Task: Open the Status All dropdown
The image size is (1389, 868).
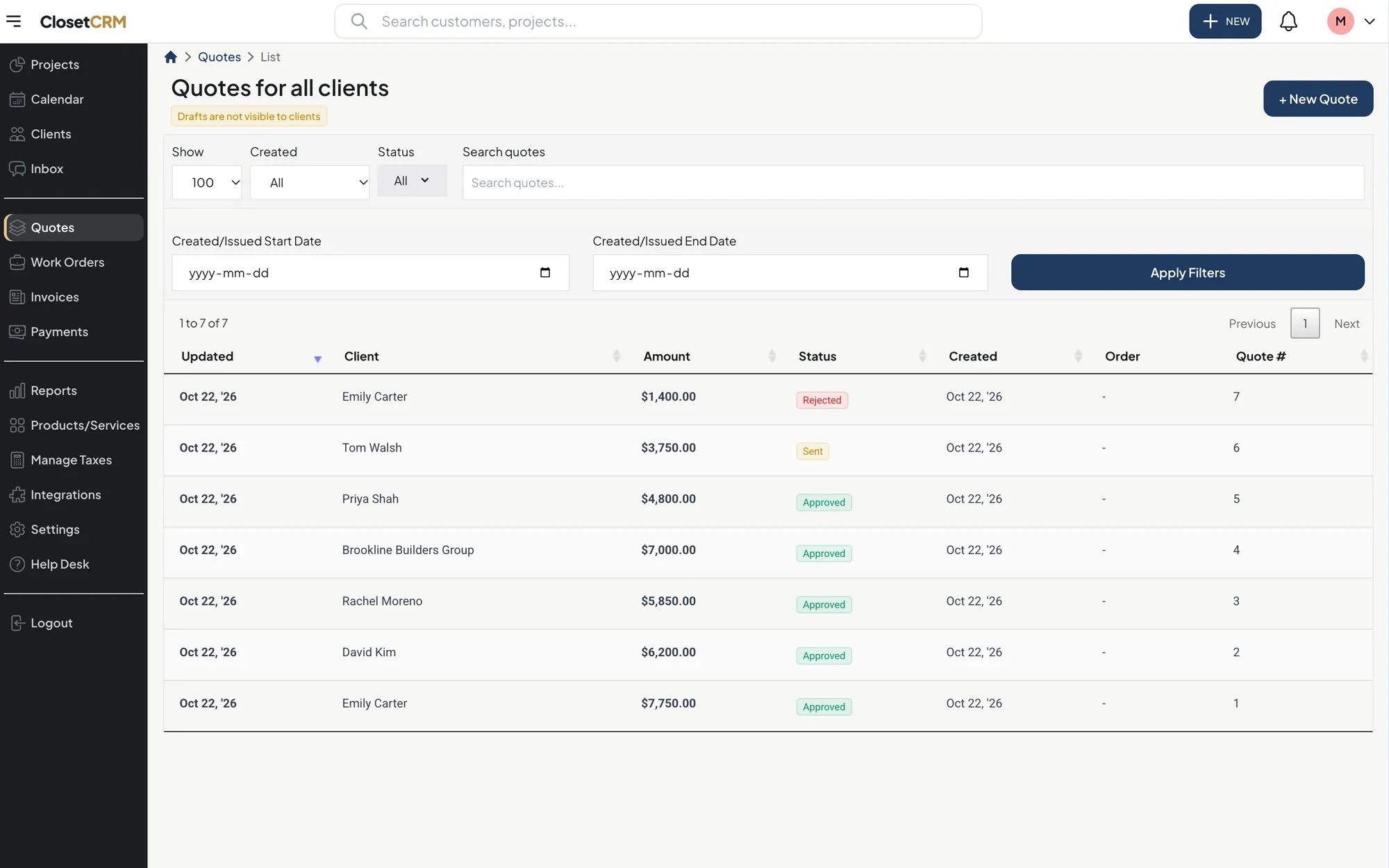Action: (x=412, y=181)
